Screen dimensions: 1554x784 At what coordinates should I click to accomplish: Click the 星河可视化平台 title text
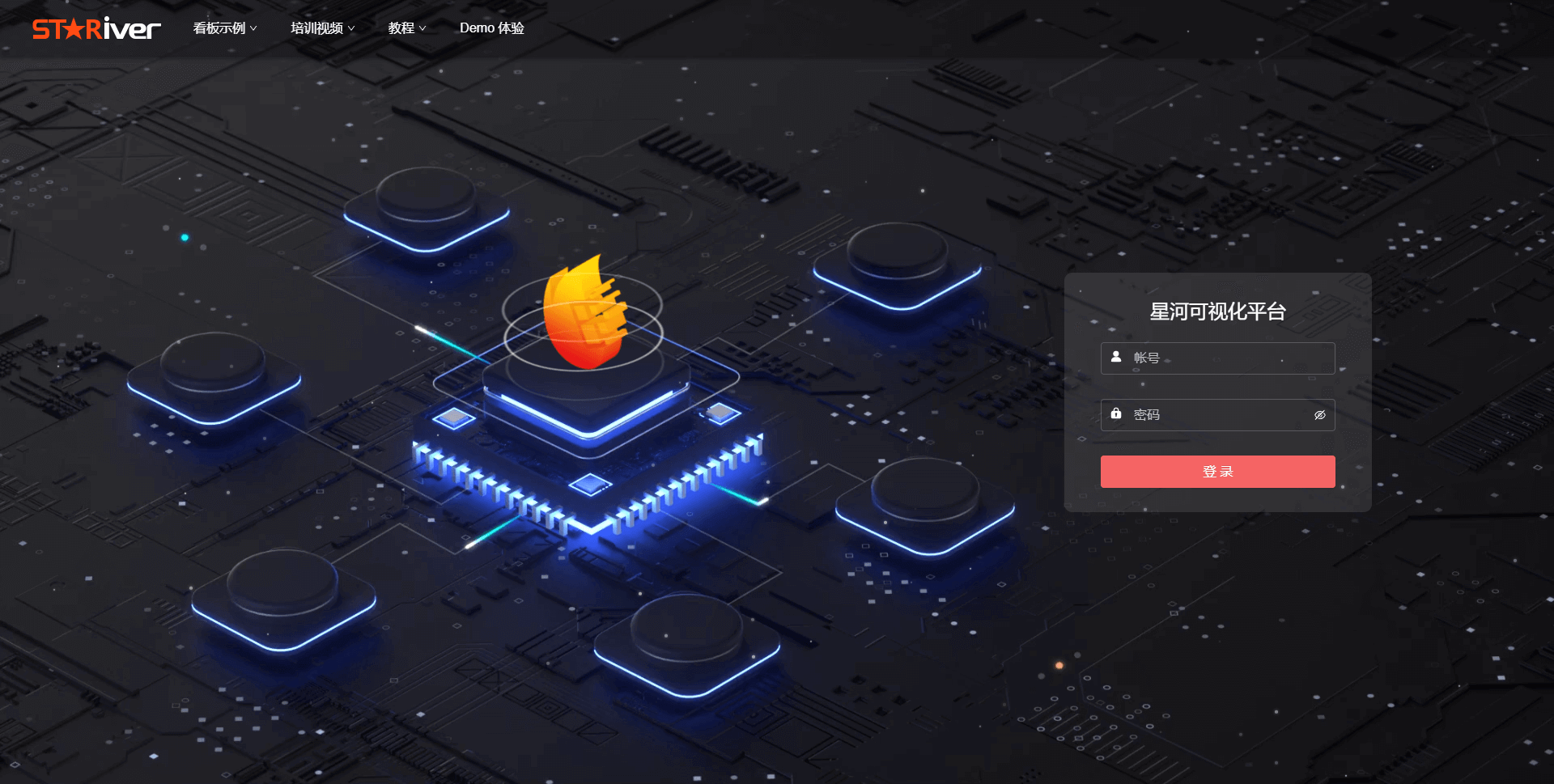[1217, 311]
